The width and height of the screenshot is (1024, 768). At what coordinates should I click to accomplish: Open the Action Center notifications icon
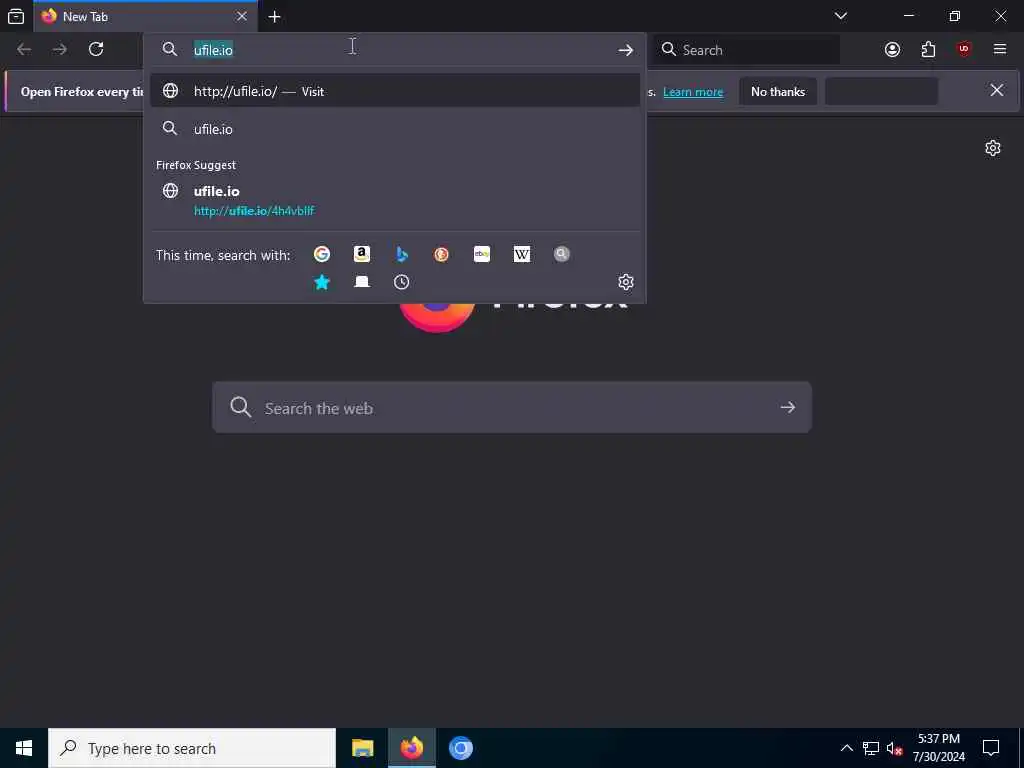coord(991,748)
